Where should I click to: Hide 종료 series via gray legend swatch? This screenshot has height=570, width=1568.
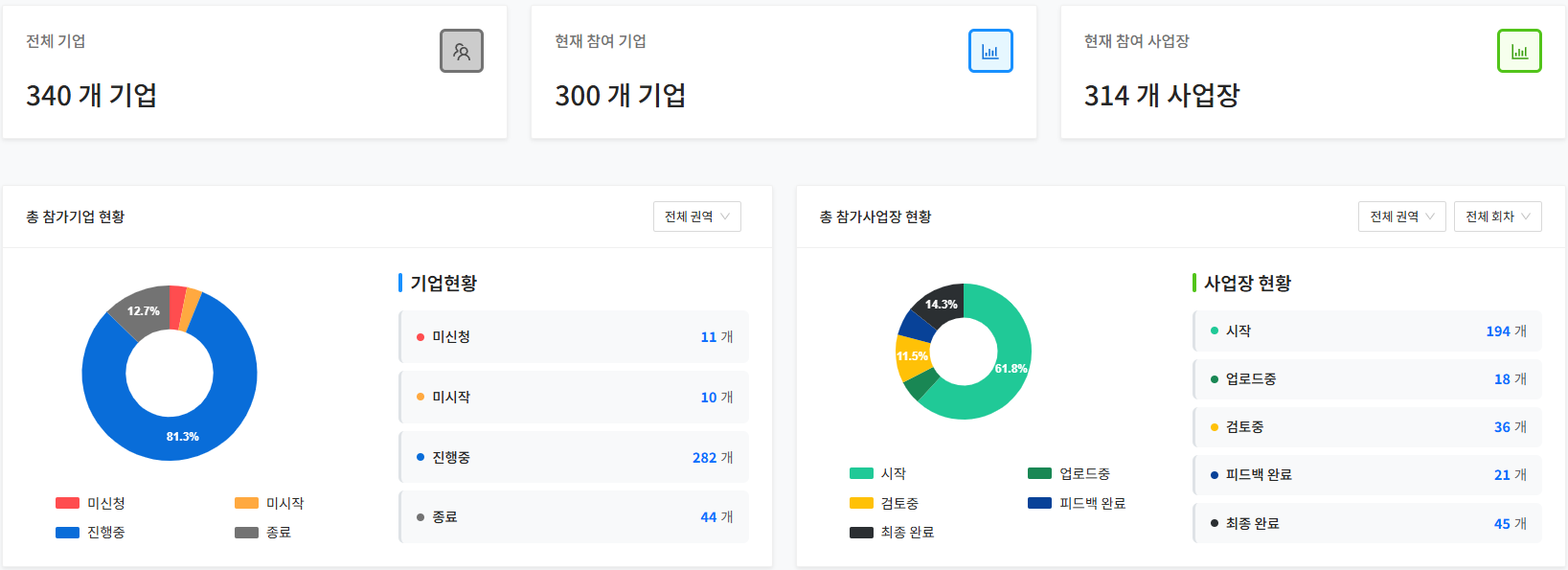tap(247, 533)
